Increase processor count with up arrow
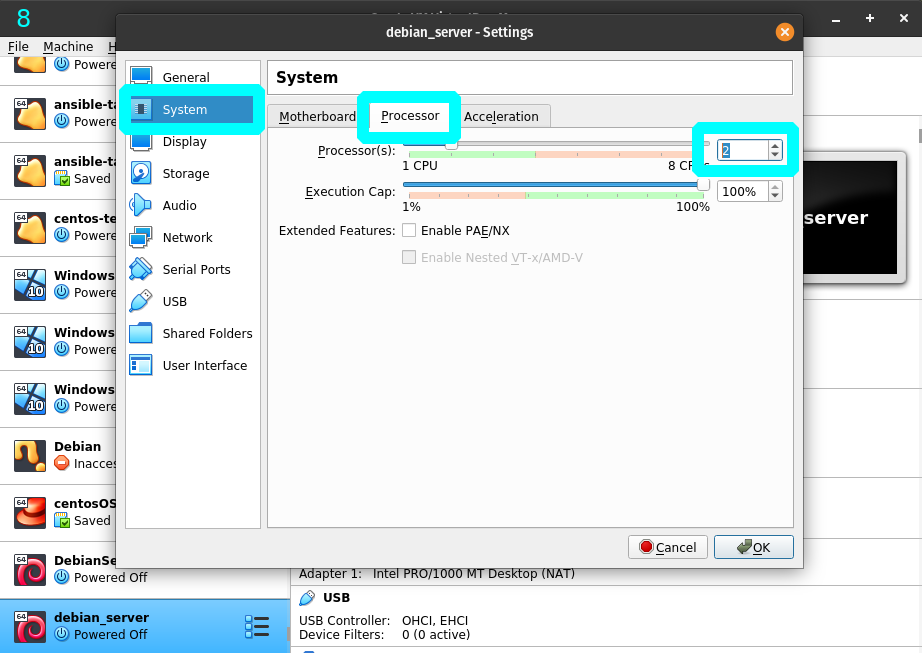The width and height of the screenshot is (922, 653). [x=775, y=146]
